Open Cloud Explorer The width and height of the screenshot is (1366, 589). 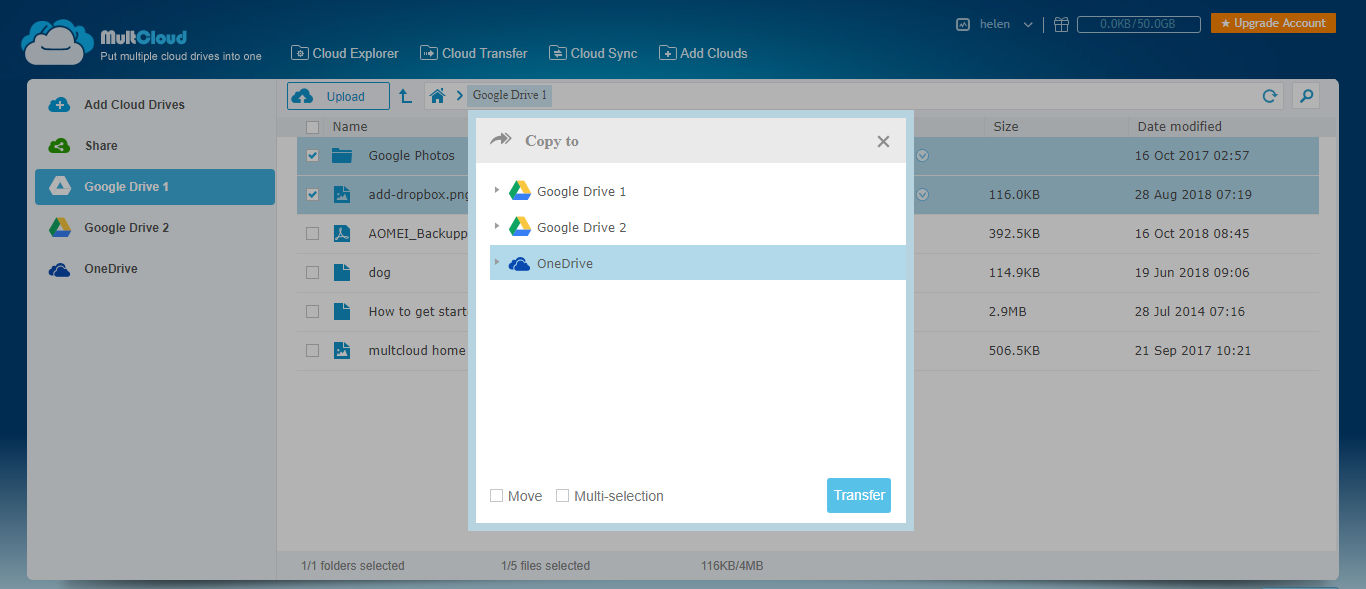[344, 53]
